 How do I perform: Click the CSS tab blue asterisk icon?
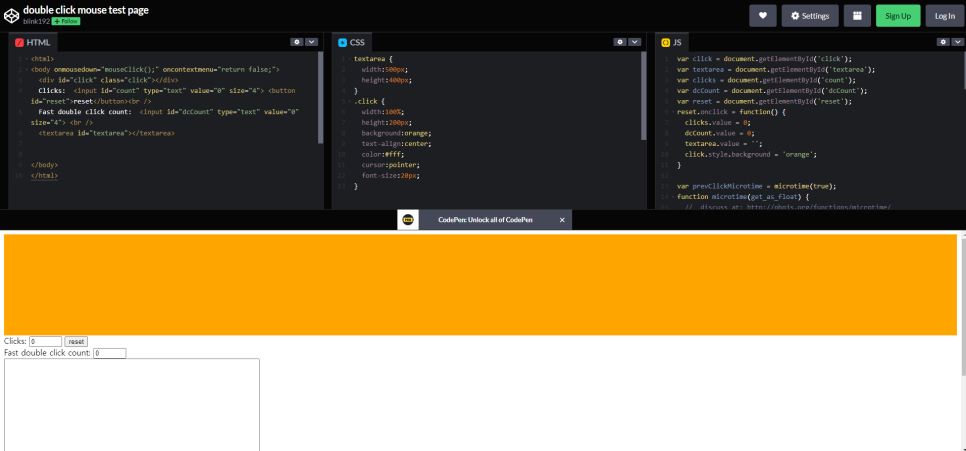[x=343, y=43]
